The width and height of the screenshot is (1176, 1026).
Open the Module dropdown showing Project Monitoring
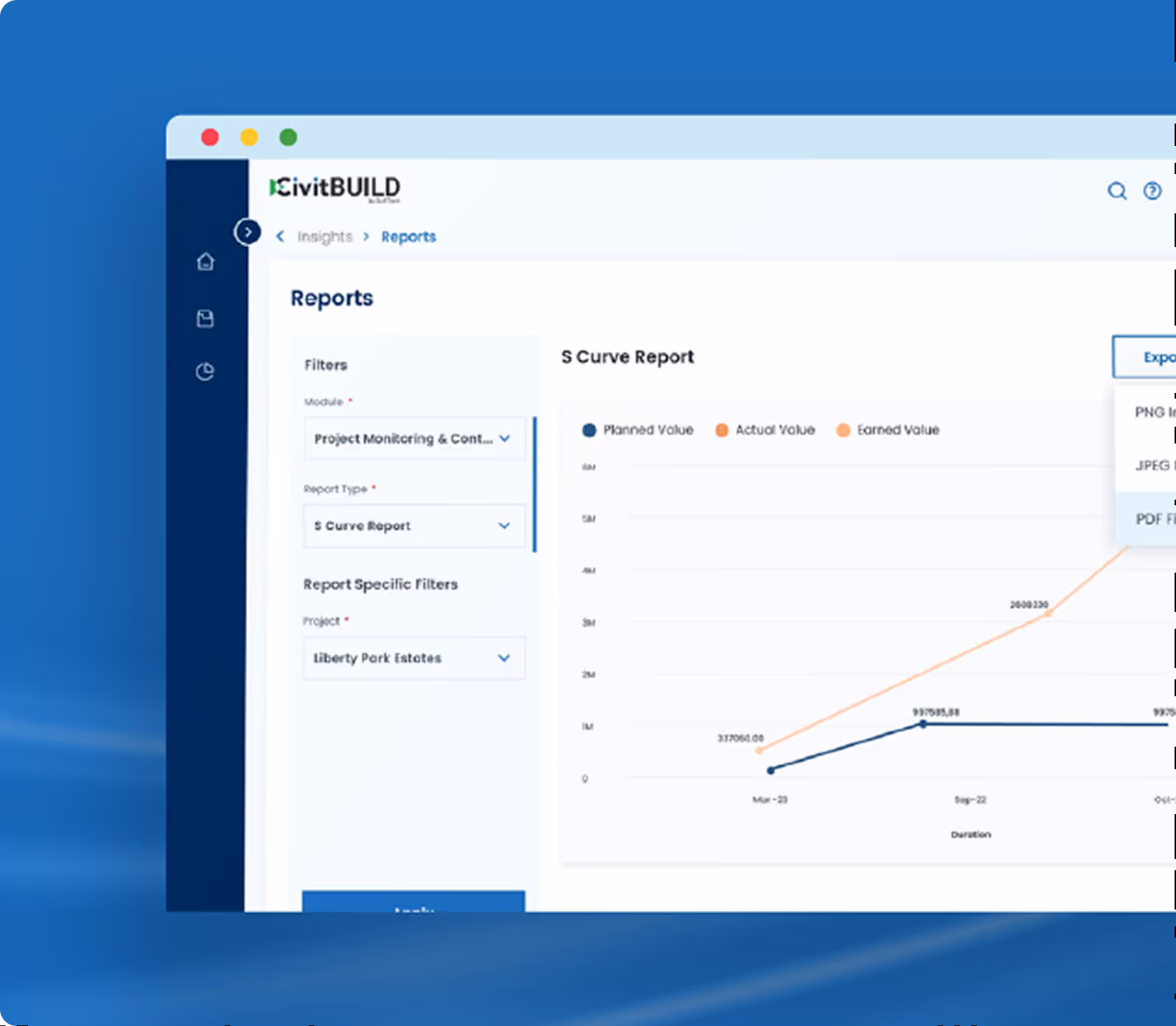coord(414,438)
